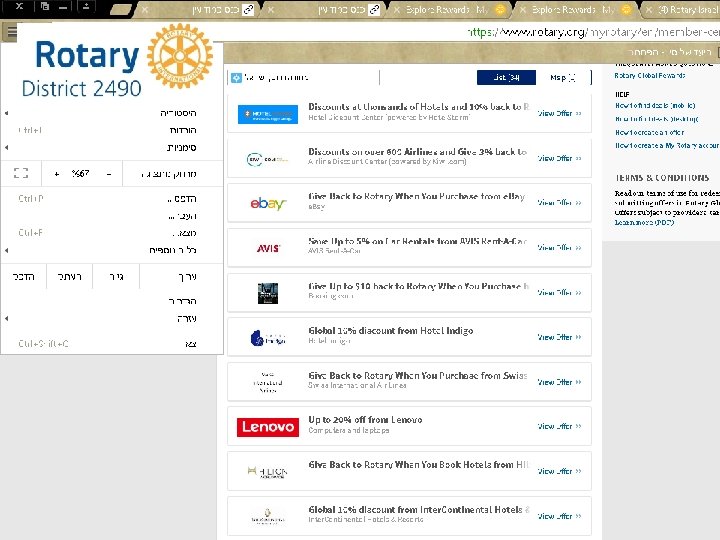Switch to the Map view button
720x540 pixels.
pyautogui.click(x=562, y=78)
